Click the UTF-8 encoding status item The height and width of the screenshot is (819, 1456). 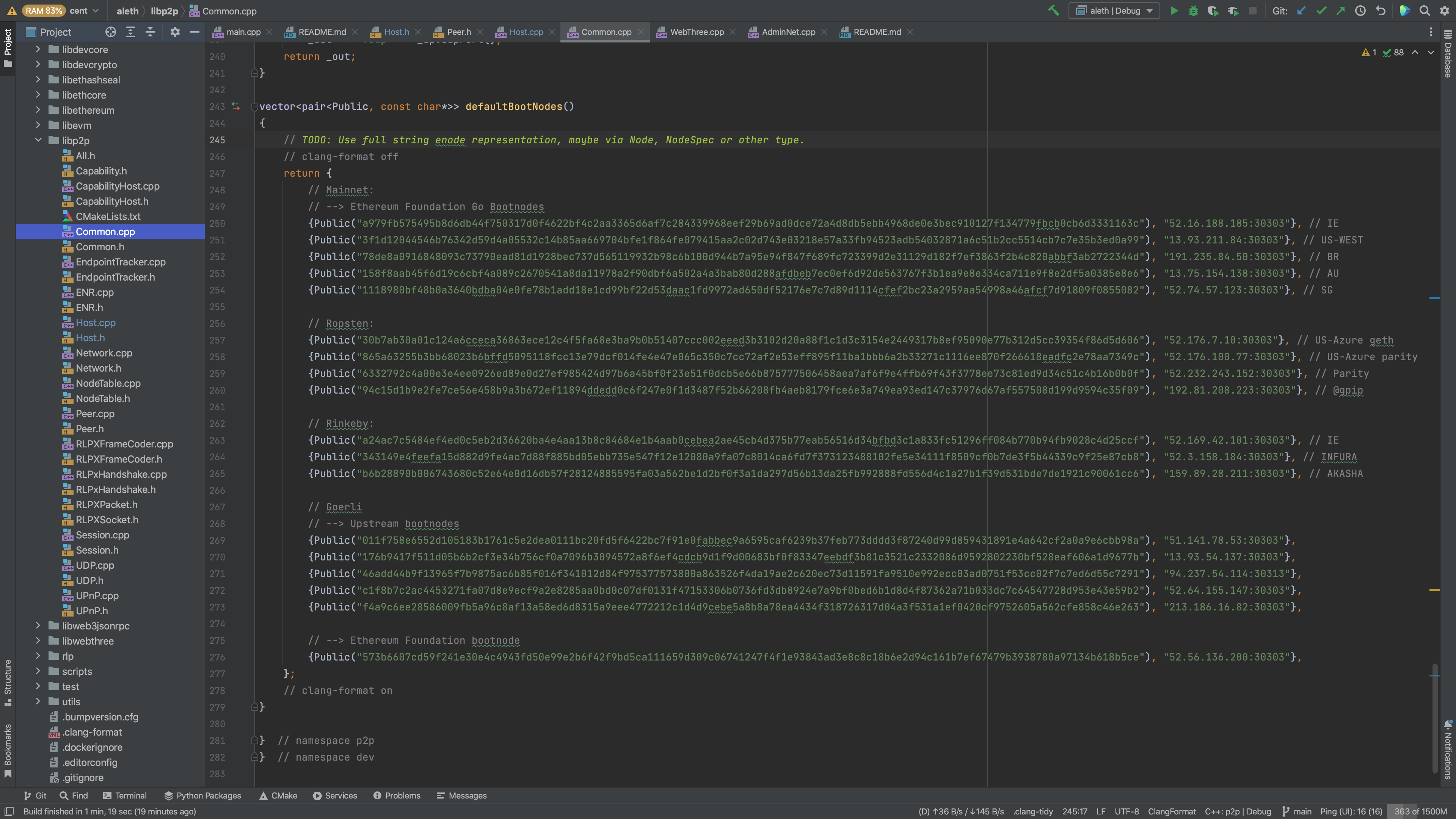coord(1127,811)
